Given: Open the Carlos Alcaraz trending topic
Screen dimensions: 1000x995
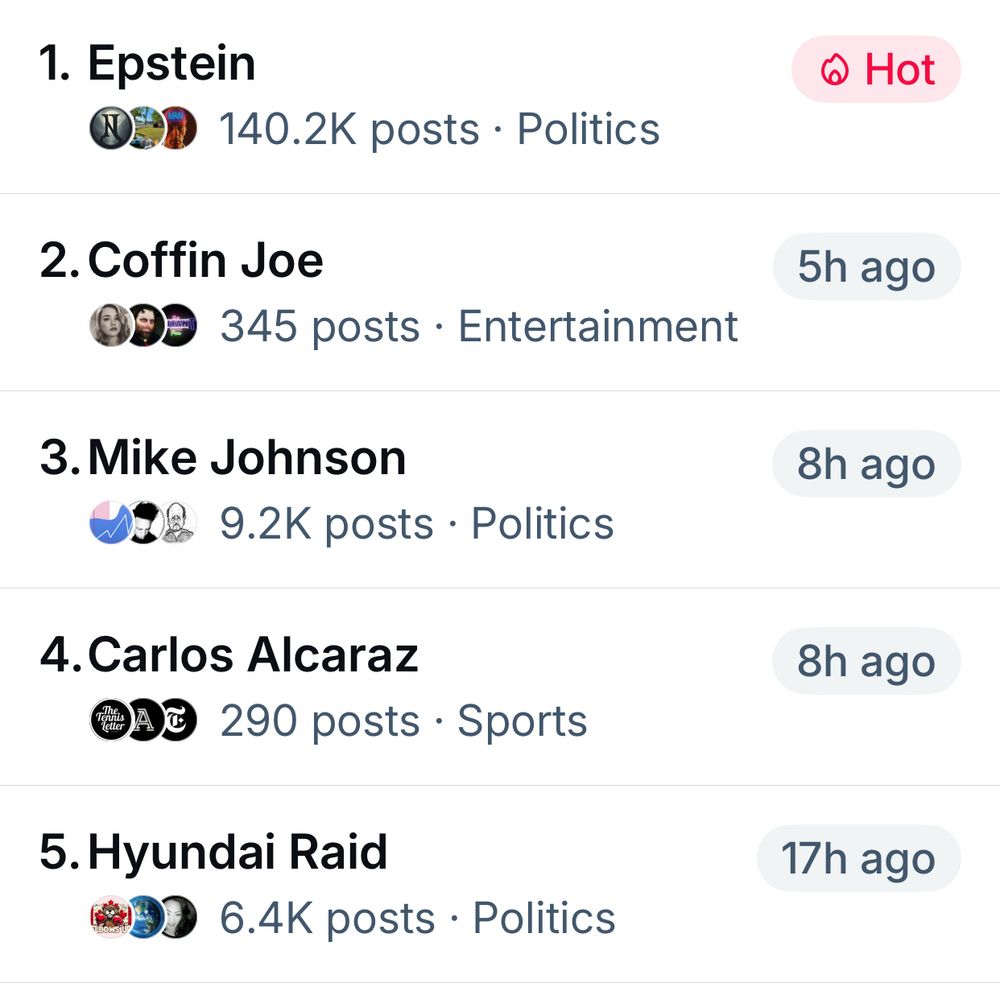Looking at the screenshot, I should pyautogui.click(x=253, y=656).
